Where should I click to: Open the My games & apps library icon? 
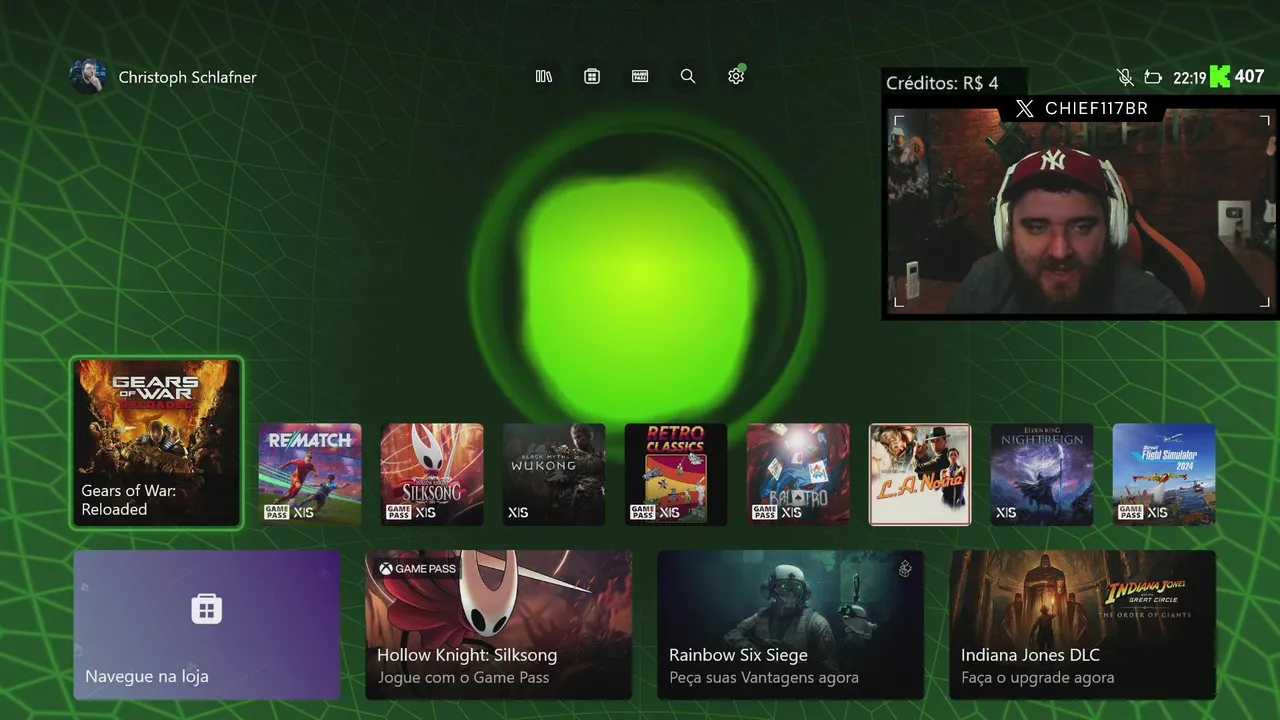tap(544, 76)
